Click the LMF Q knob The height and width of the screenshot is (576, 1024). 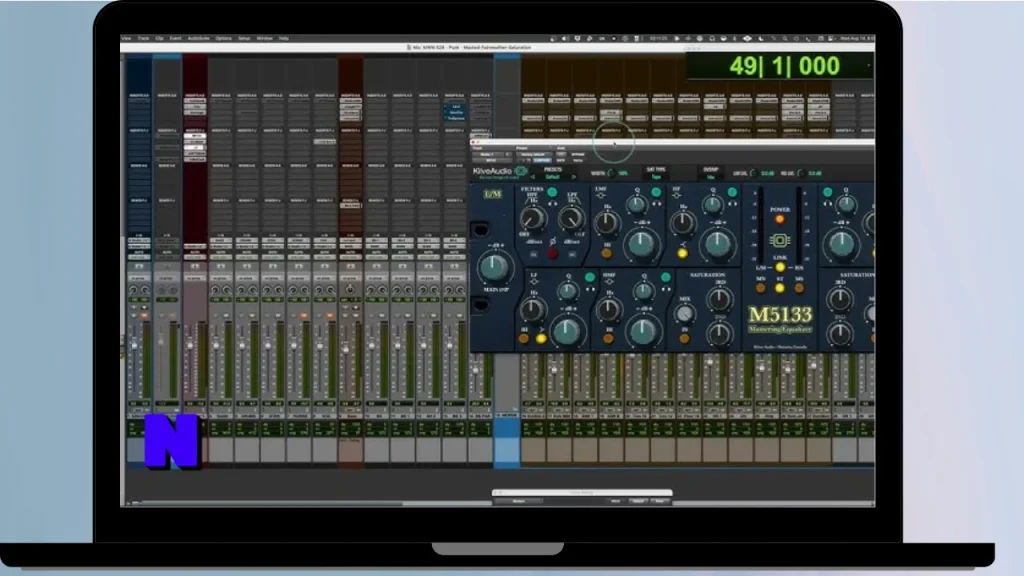636,205
